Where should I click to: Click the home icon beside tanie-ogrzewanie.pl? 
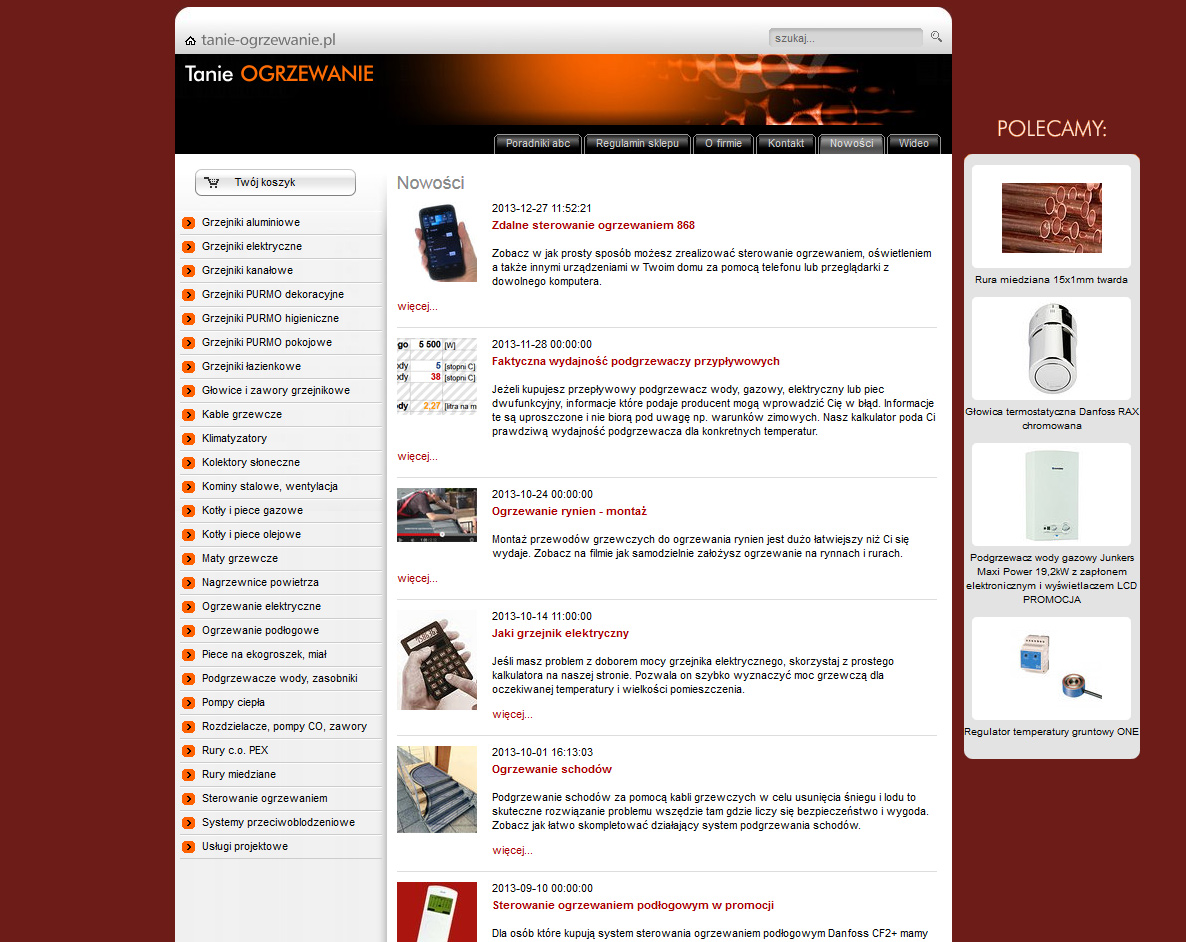(190, 41)
